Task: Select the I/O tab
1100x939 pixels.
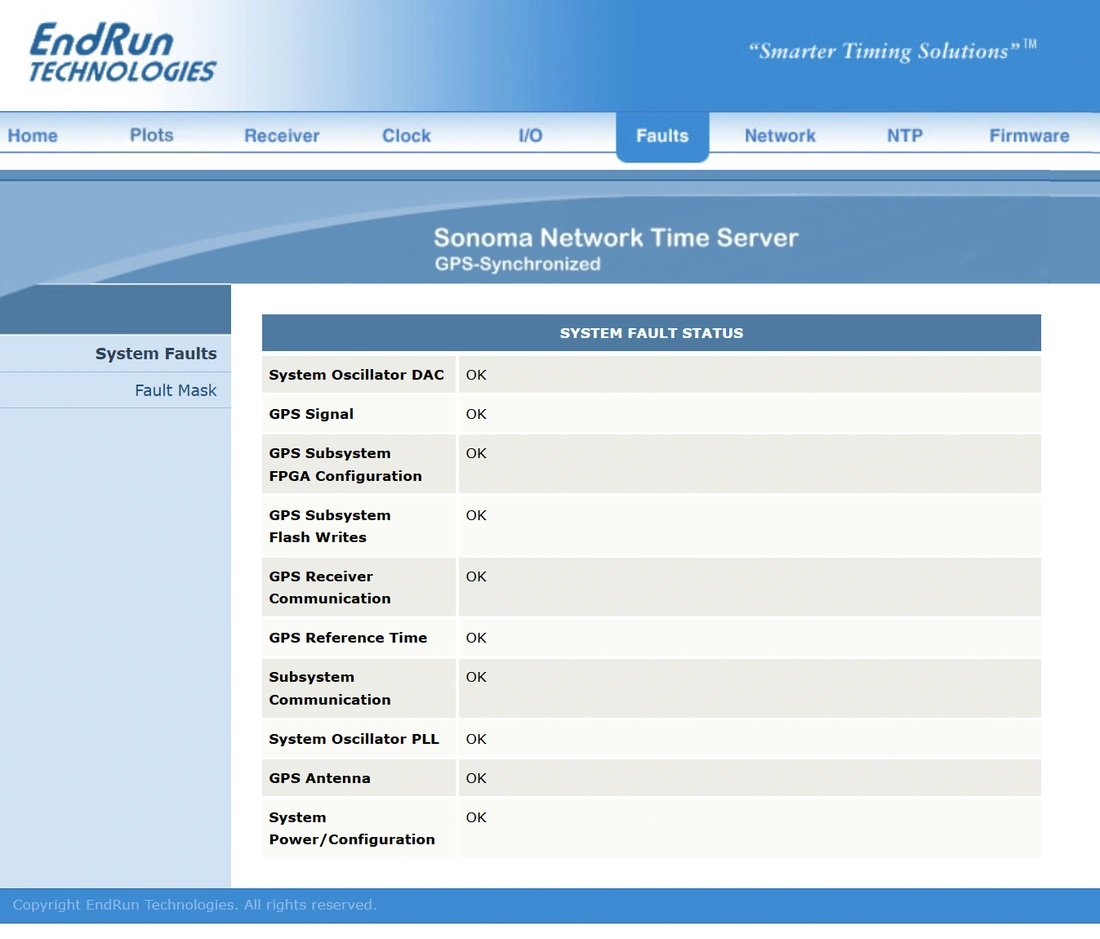Action: (530, 135)
